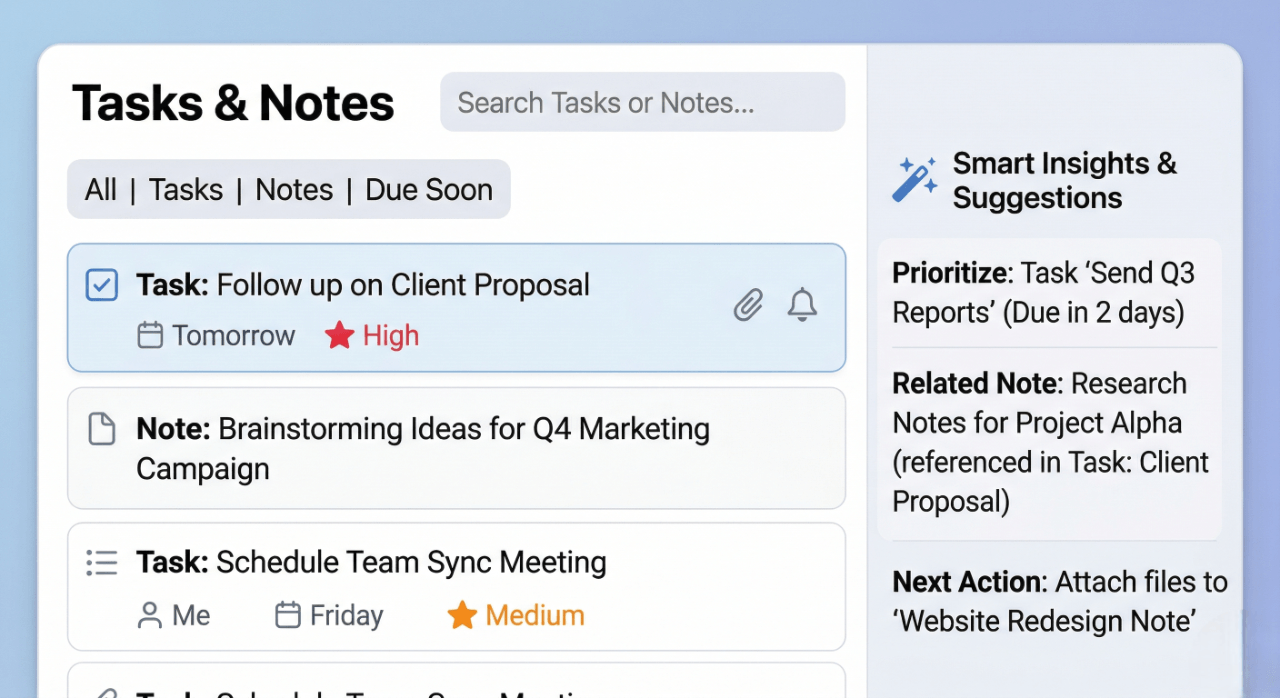1280x698 pixels.
Task: Select the All filter tab
Action: point(101,190)
